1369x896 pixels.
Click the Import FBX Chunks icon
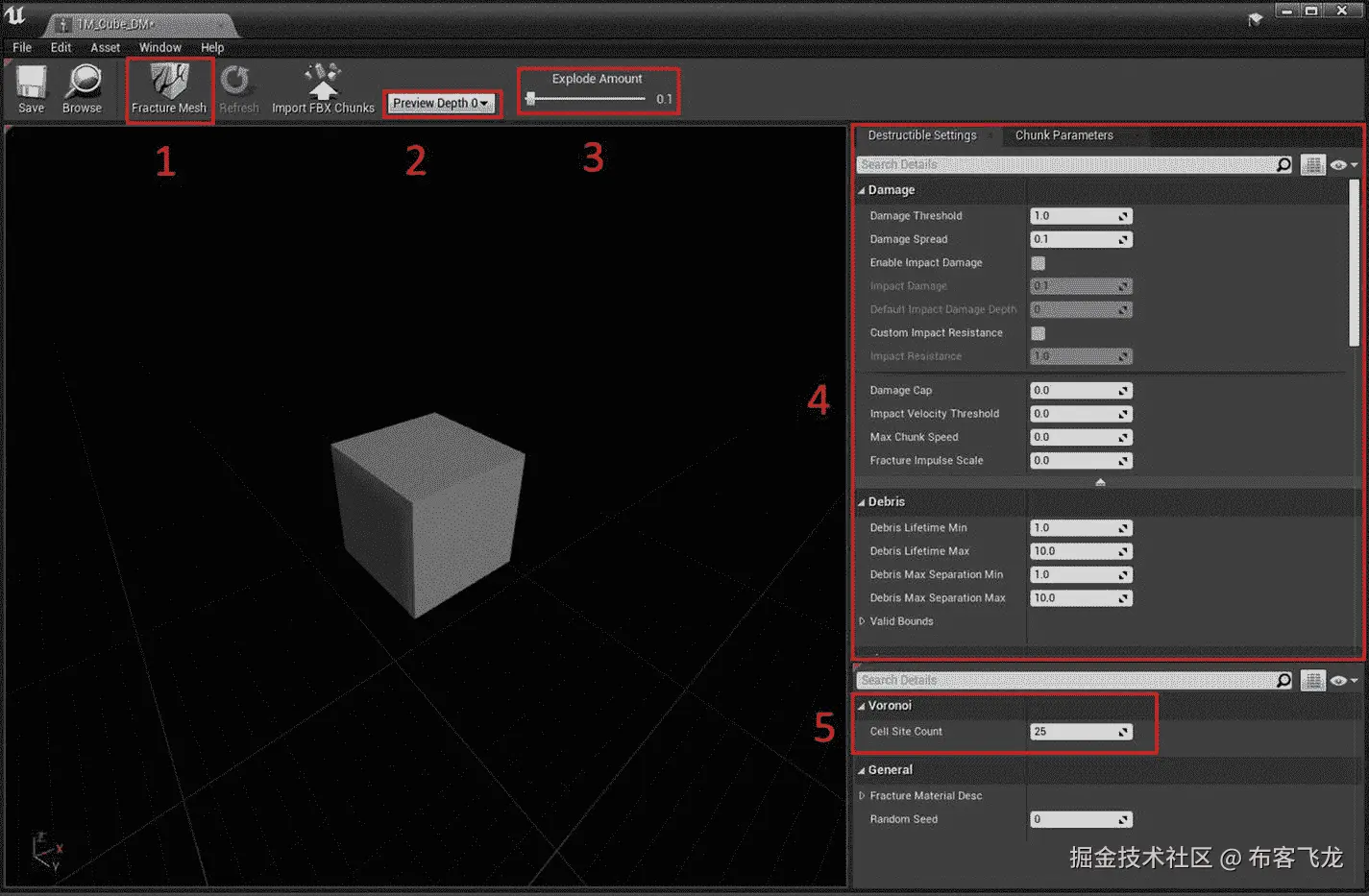pyautogui.click(x=323, y=84)
